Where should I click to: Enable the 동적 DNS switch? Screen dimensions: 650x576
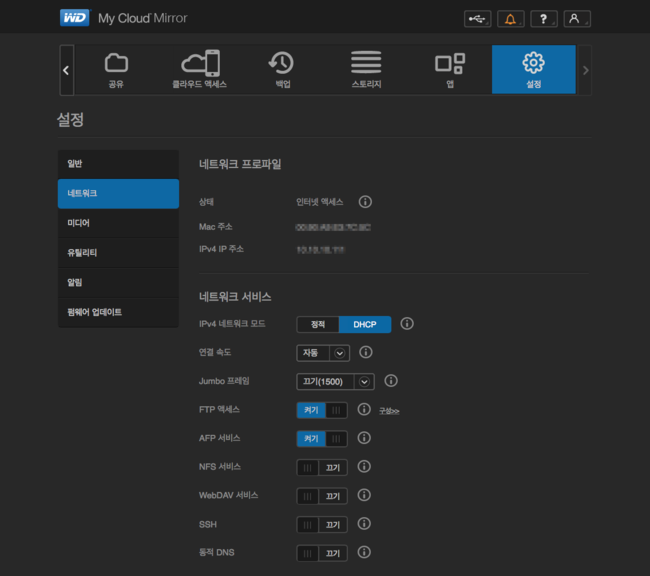tap(322, 553)
